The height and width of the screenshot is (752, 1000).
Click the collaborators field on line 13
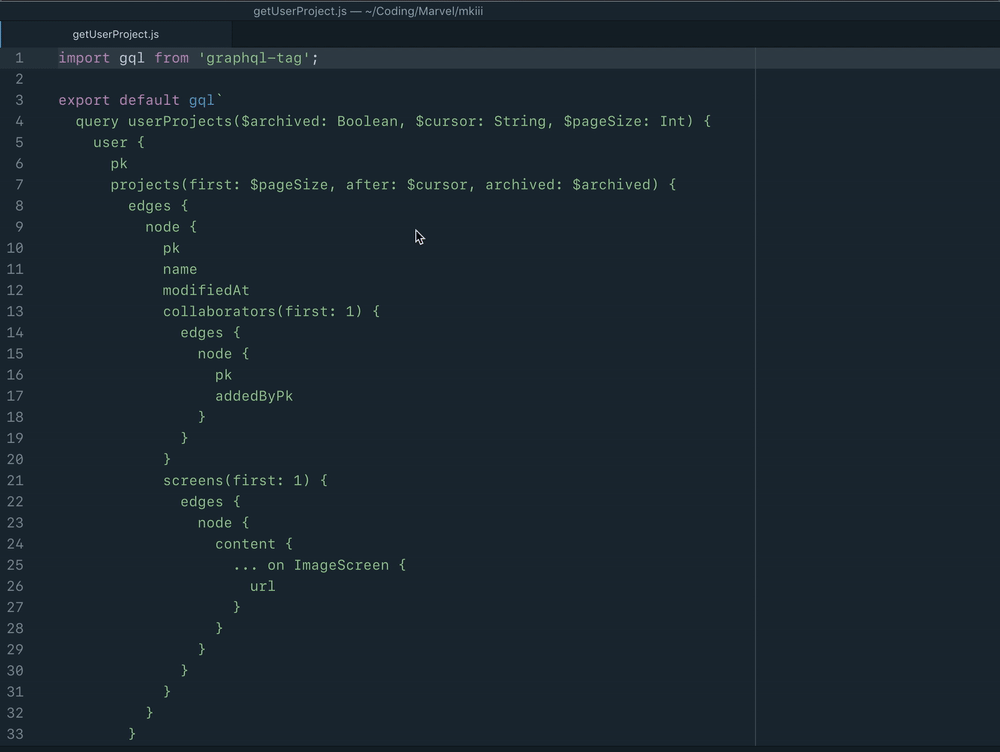[x=219, y=311]
